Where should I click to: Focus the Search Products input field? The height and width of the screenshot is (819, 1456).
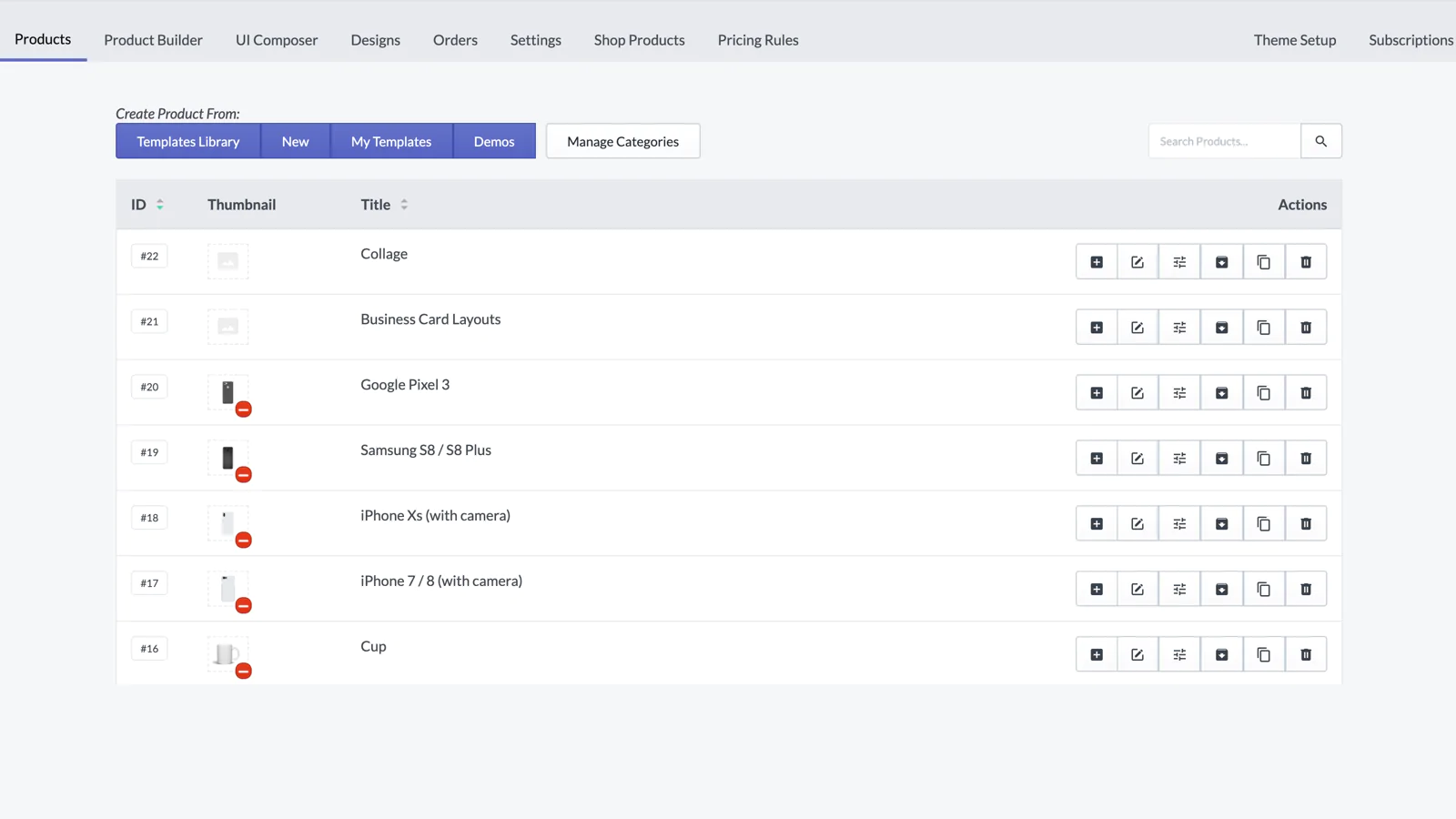[1224, 141]
